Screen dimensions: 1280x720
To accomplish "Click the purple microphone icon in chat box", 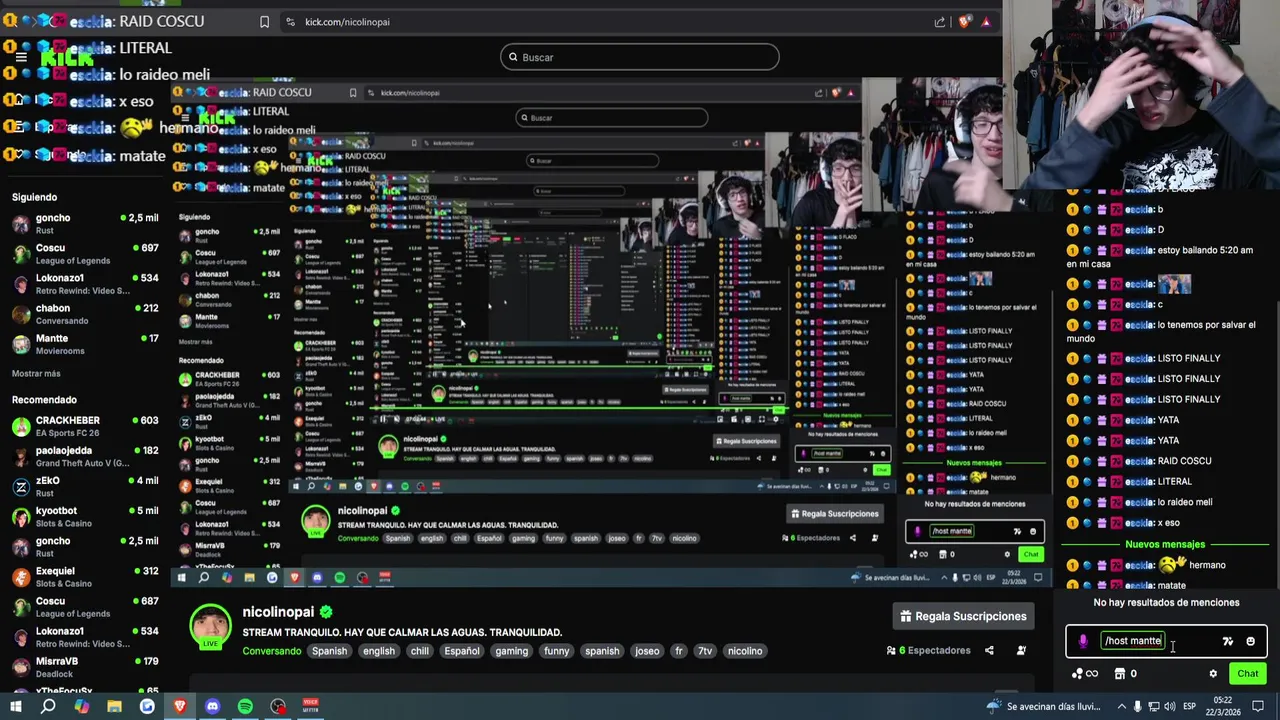I will pyautogui.click(x=1083, y=641).
